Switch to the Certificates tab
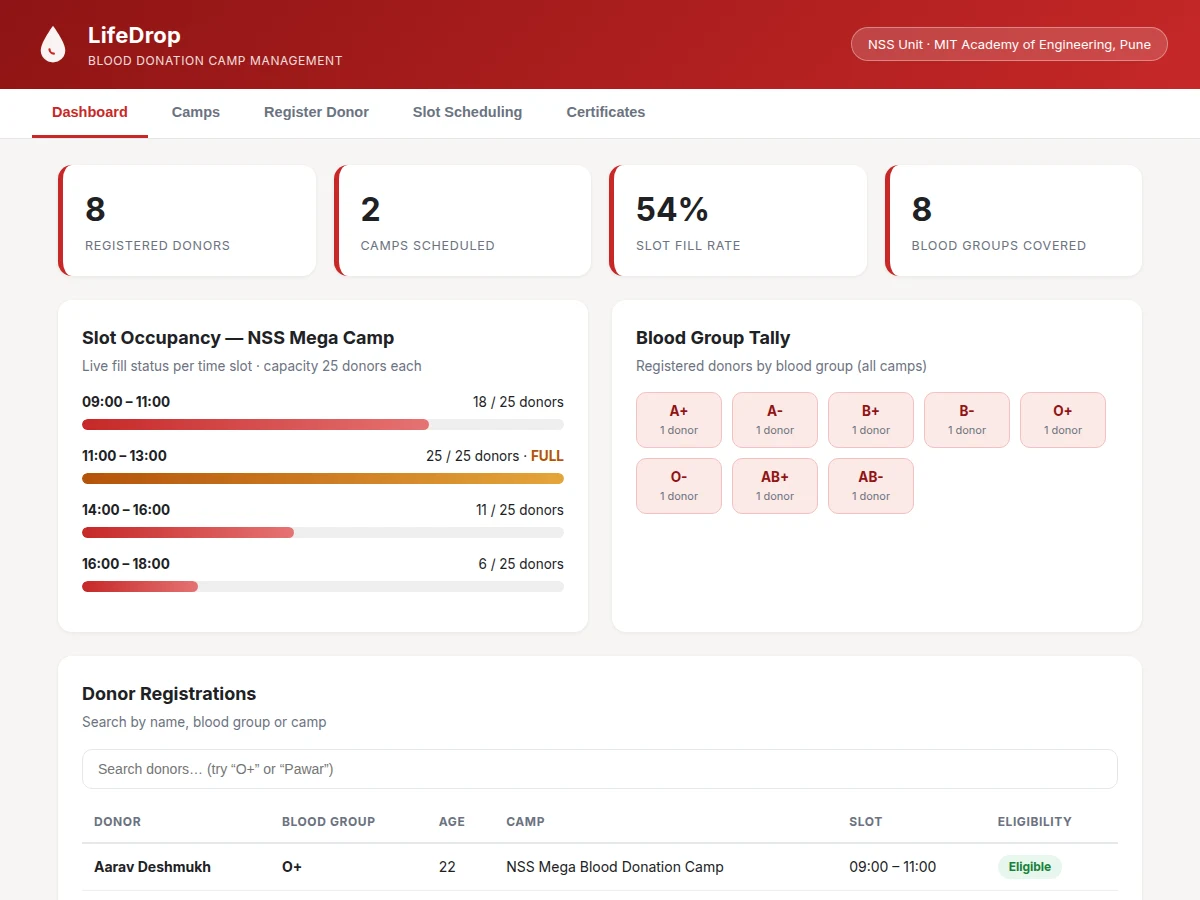 coord(606,112)
